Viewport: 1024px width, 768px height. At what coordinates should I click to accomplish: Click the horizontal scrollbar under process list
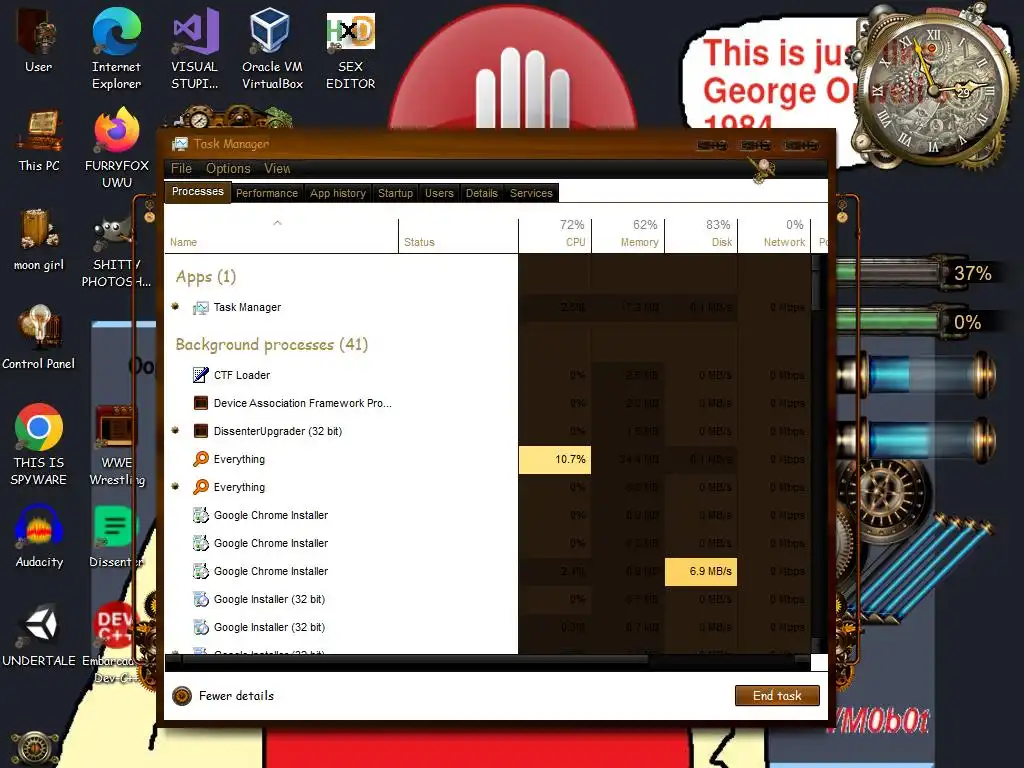click(x=487, y=662)
